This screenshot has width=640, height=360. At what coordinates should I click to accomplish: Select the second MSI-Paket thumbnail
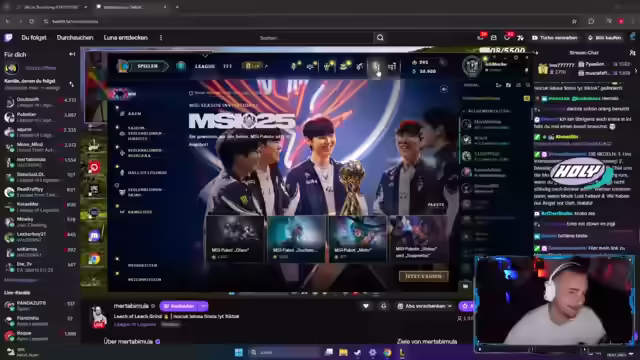point(296,239)
